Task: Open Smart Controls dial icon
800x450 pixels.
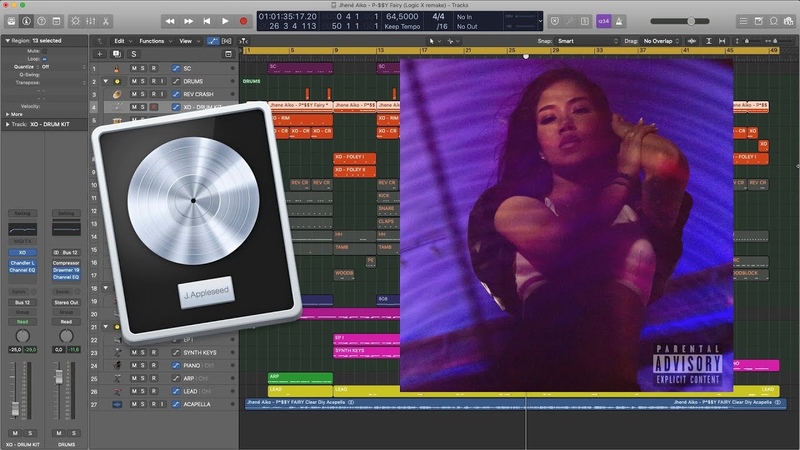Action: pyautogui.click(x=76, y=21)
